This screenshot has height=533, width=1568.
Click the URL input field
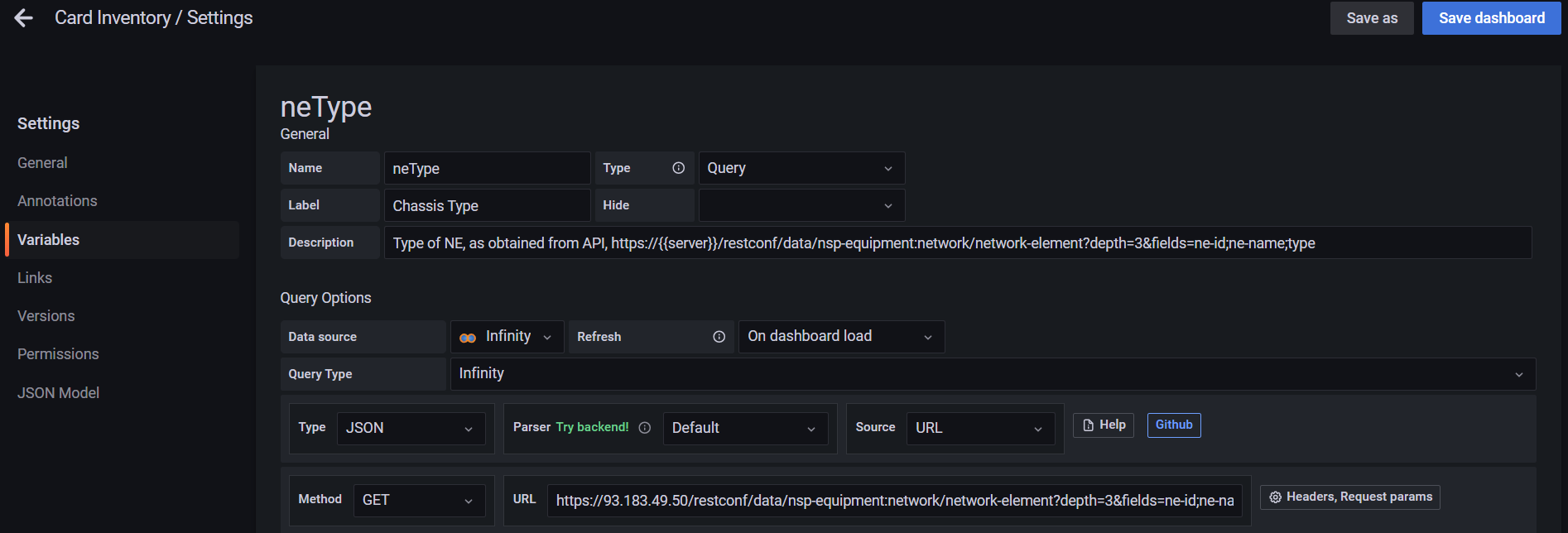click(x=895, y=501)
